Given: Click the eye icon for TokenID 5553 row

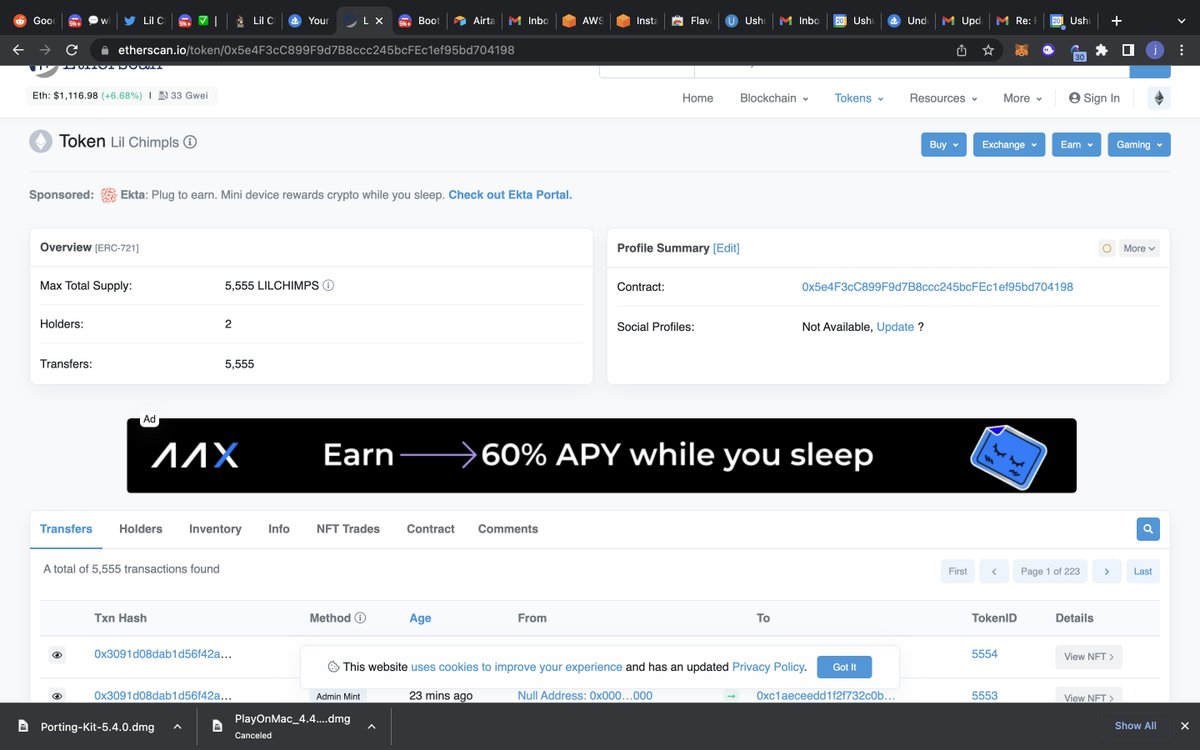Looking at the screenshot, I should point(57,695).
